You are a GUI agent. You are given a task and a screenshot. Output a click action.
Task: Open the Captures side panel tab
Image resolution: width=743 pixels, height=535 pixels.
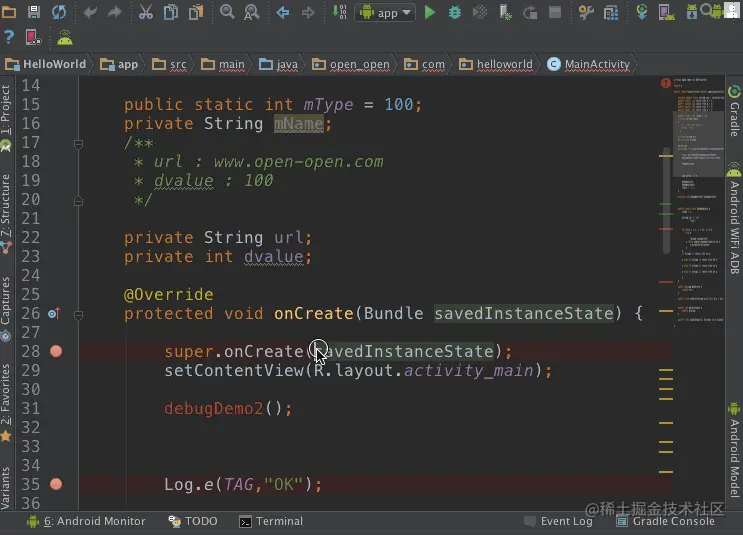point(6,308)
